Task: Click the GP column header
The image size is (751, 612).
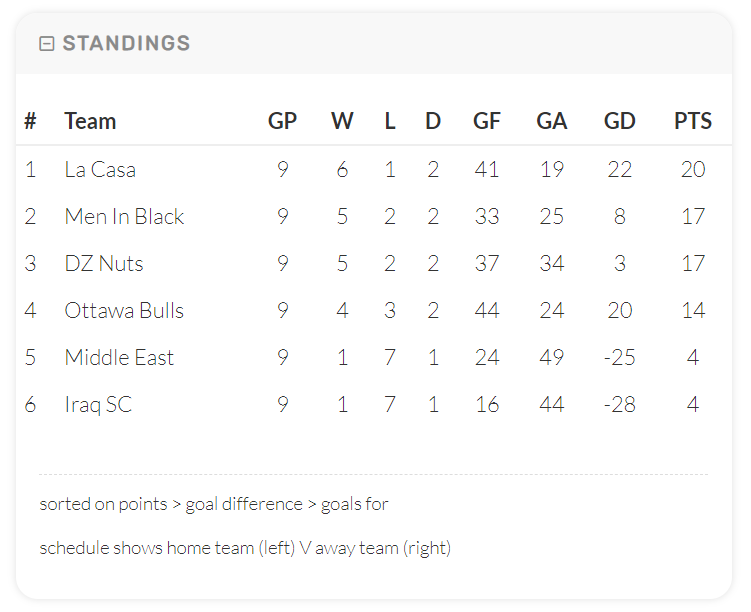Action: click(x=283, y=122)
